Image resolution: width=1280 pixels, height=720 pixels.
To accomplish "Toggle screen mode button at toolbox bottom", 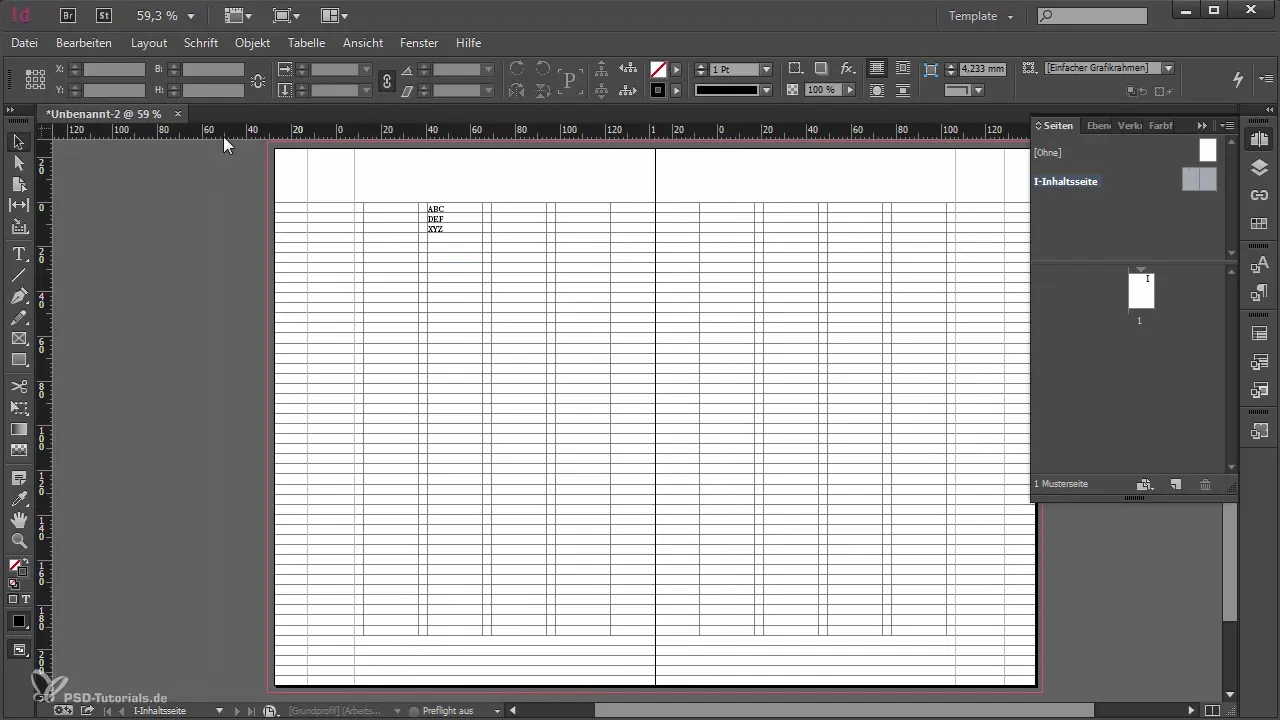I will coord(19,649).
